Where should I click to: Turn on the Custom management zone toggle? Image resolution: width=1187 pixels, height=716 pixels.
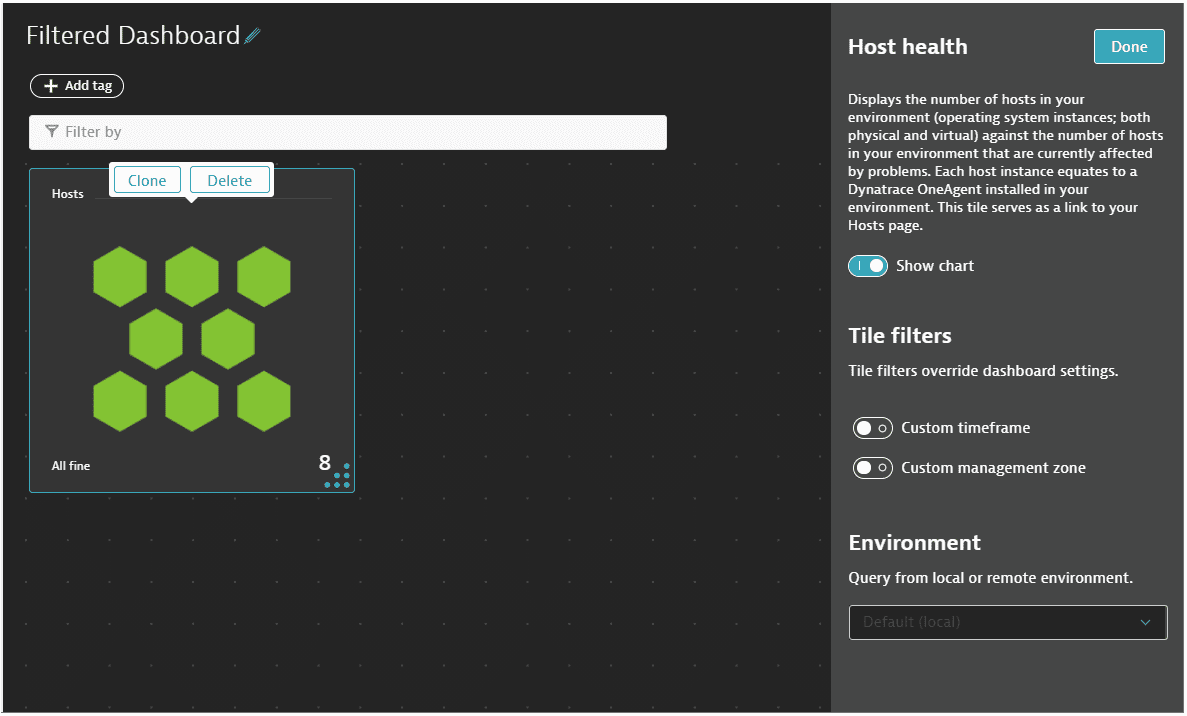tap(872, 468)
